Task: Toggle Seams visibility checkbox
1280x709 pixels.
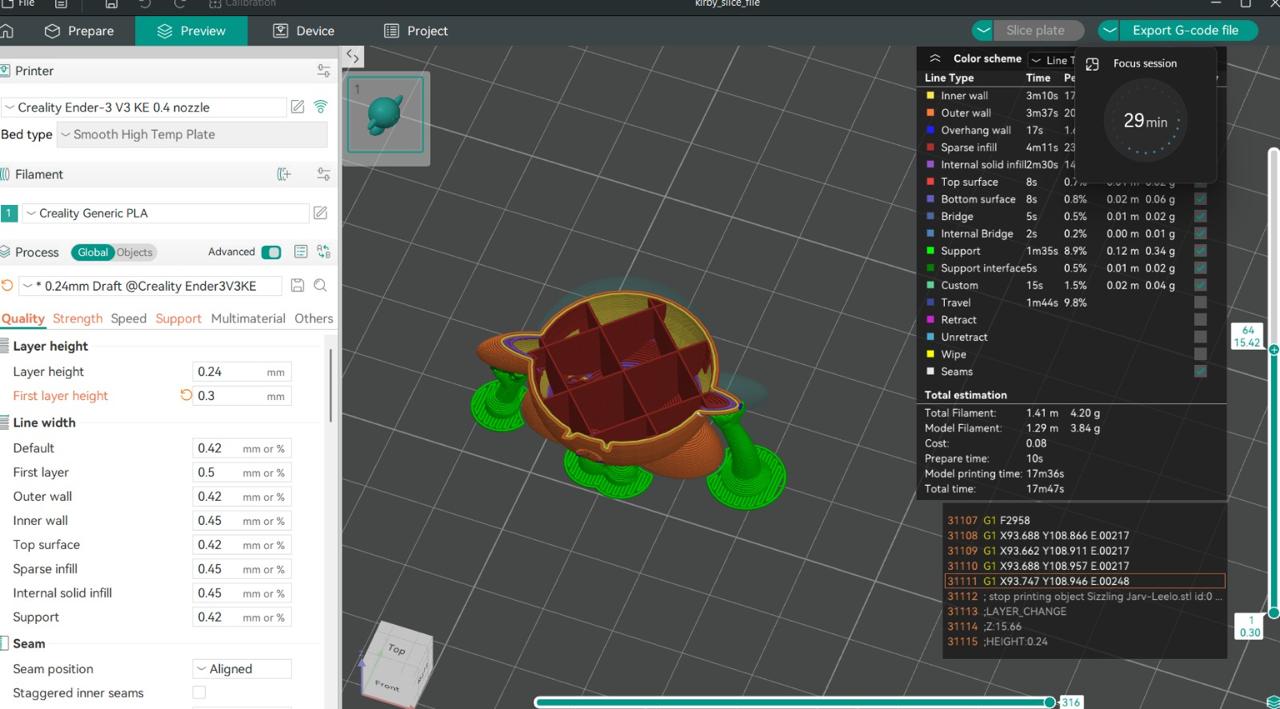Action: click(x=1200, y=371)
